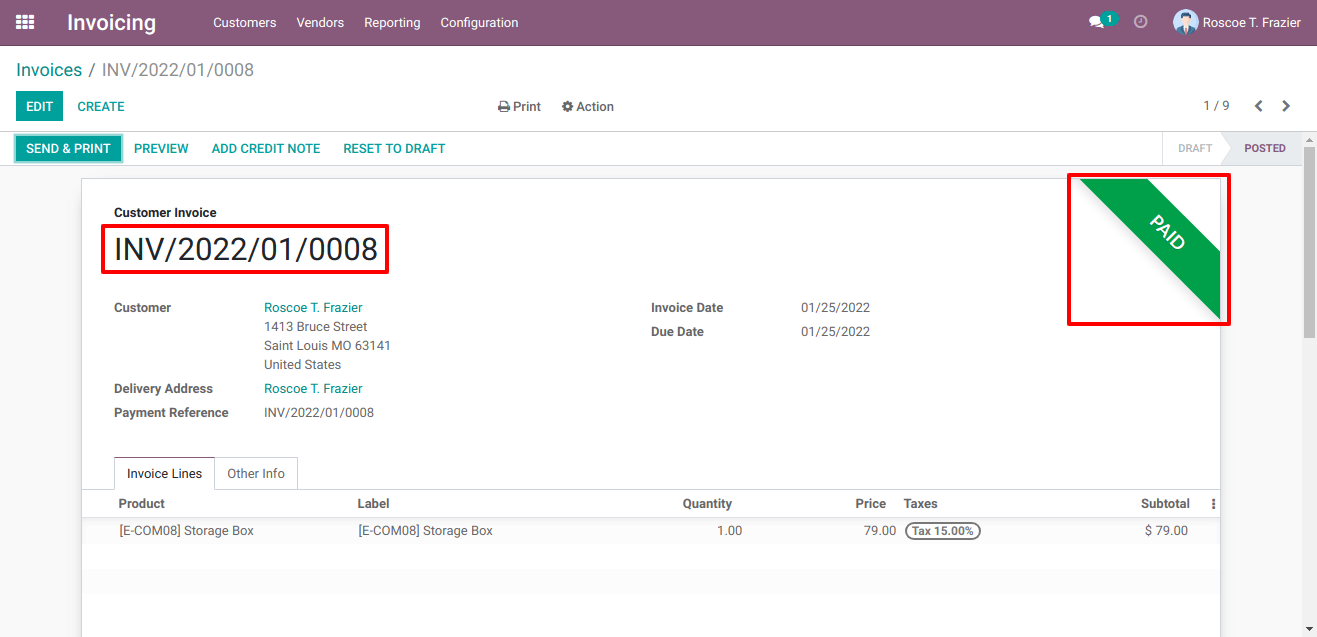Click the Invoice Date value 01/25/2022
Image resolution: width=1317 pixels, height=637 pixels.
point(835,308)
